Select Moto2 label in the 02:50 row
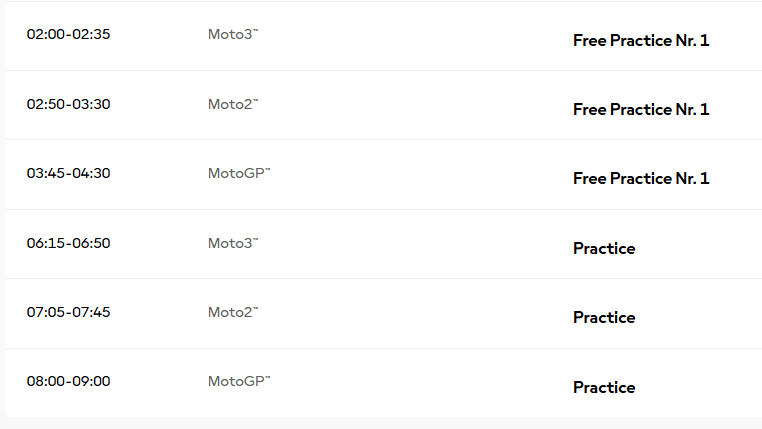Image resolution: width=762 pixels, height=429 pixels. [233, 104]
